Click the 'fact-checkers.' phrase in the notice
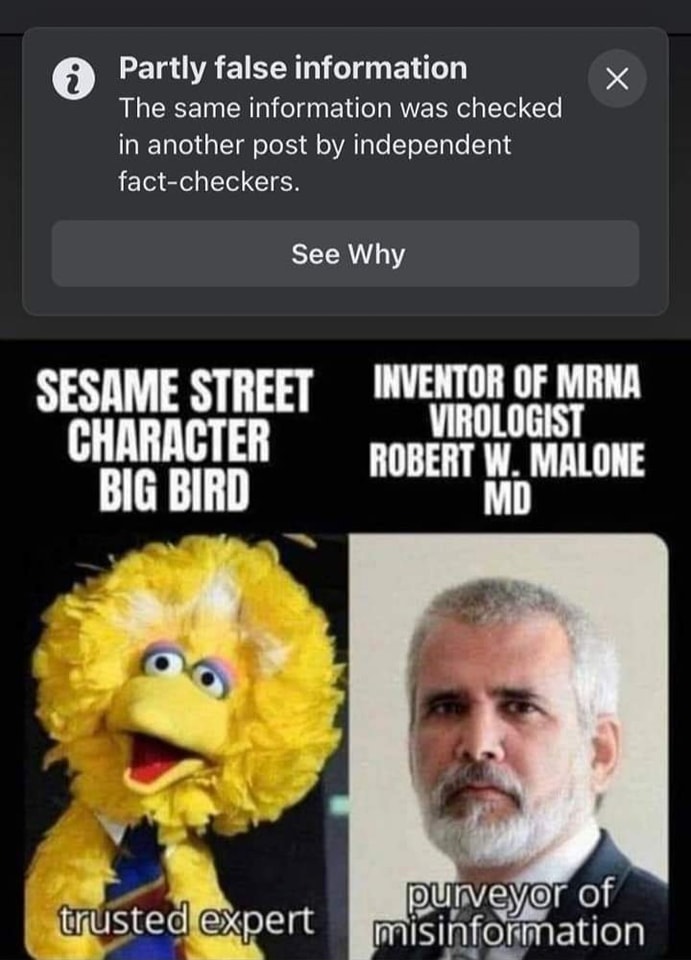This screenshot has width=691, height=960. tap(209, 181)
